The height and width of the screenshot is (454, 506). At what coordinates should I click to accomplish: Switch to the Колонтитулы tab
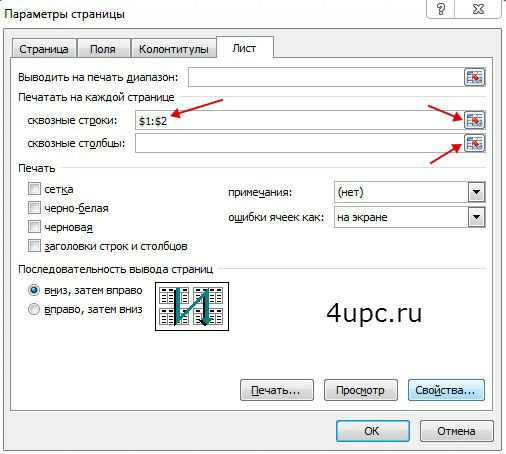point(174,49)
